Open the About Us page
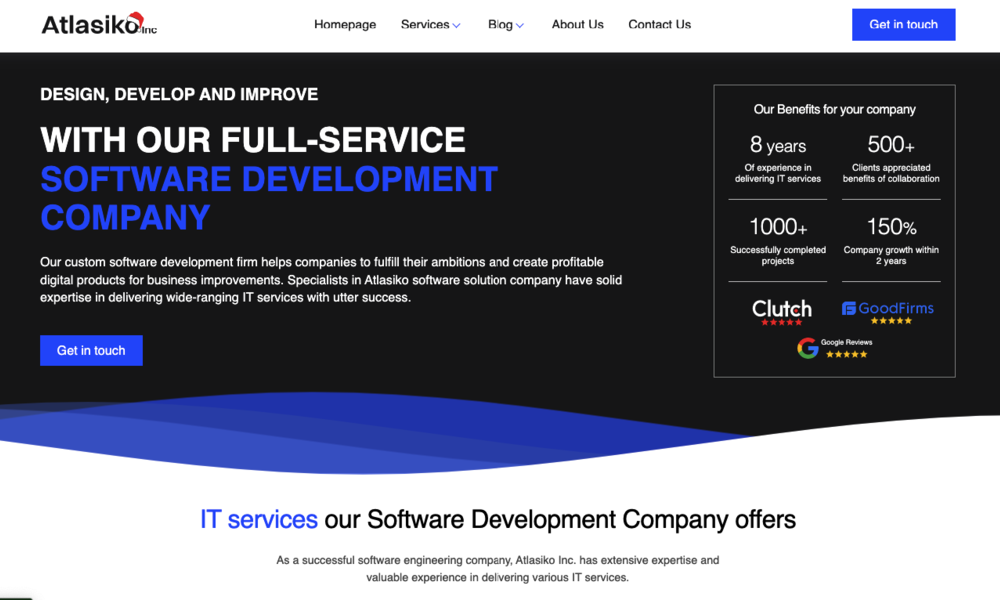 [577, 24]
